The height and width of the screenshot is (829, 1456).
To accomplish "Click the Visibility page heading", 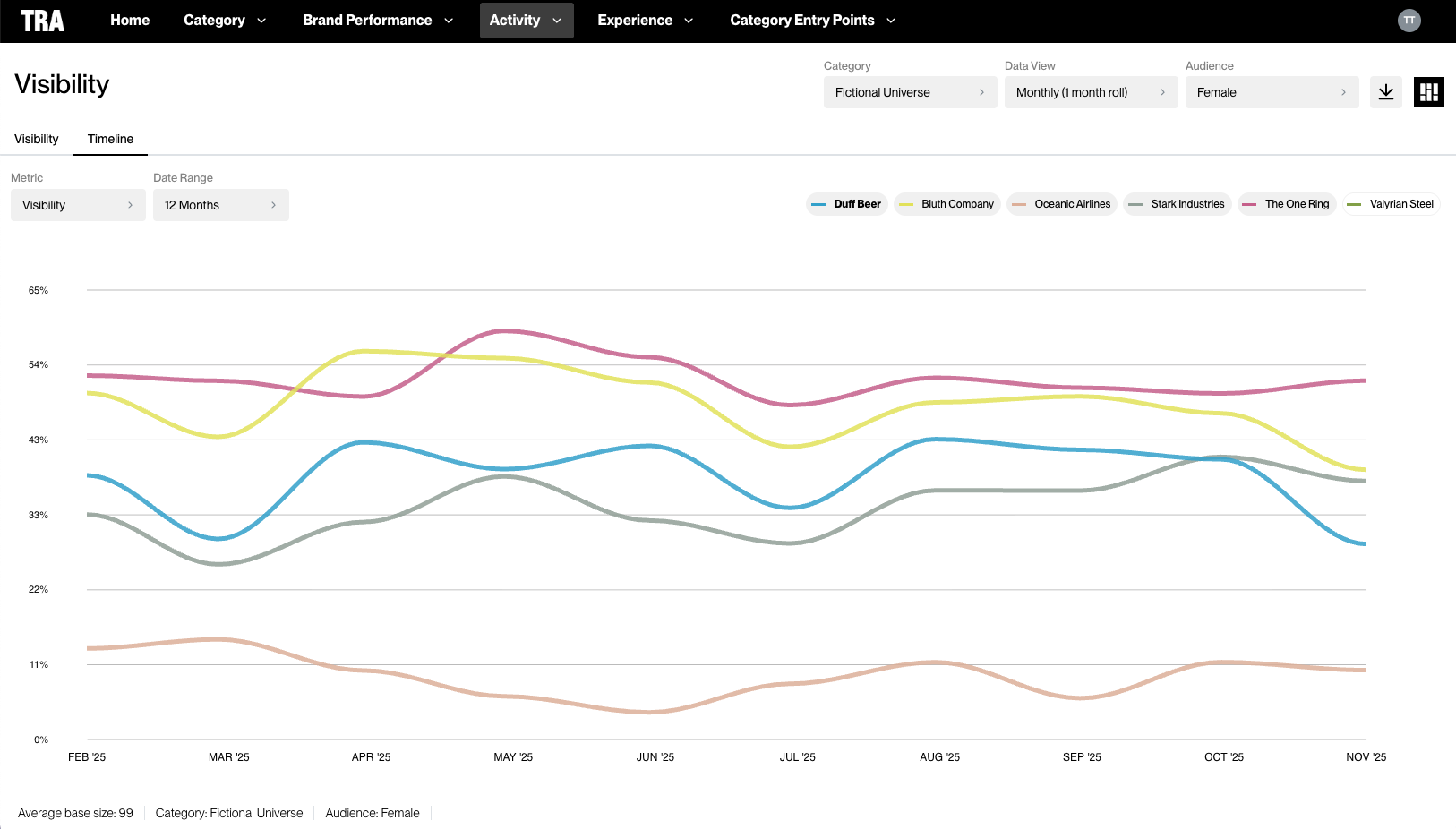I will pos(62,84).
